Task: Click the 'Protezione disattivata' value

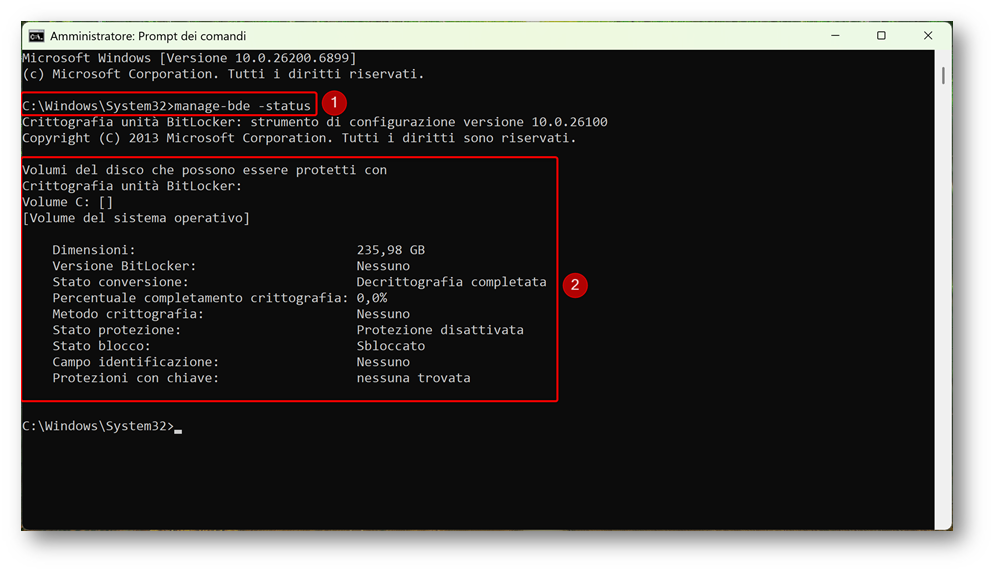Action: click(440, 330)
